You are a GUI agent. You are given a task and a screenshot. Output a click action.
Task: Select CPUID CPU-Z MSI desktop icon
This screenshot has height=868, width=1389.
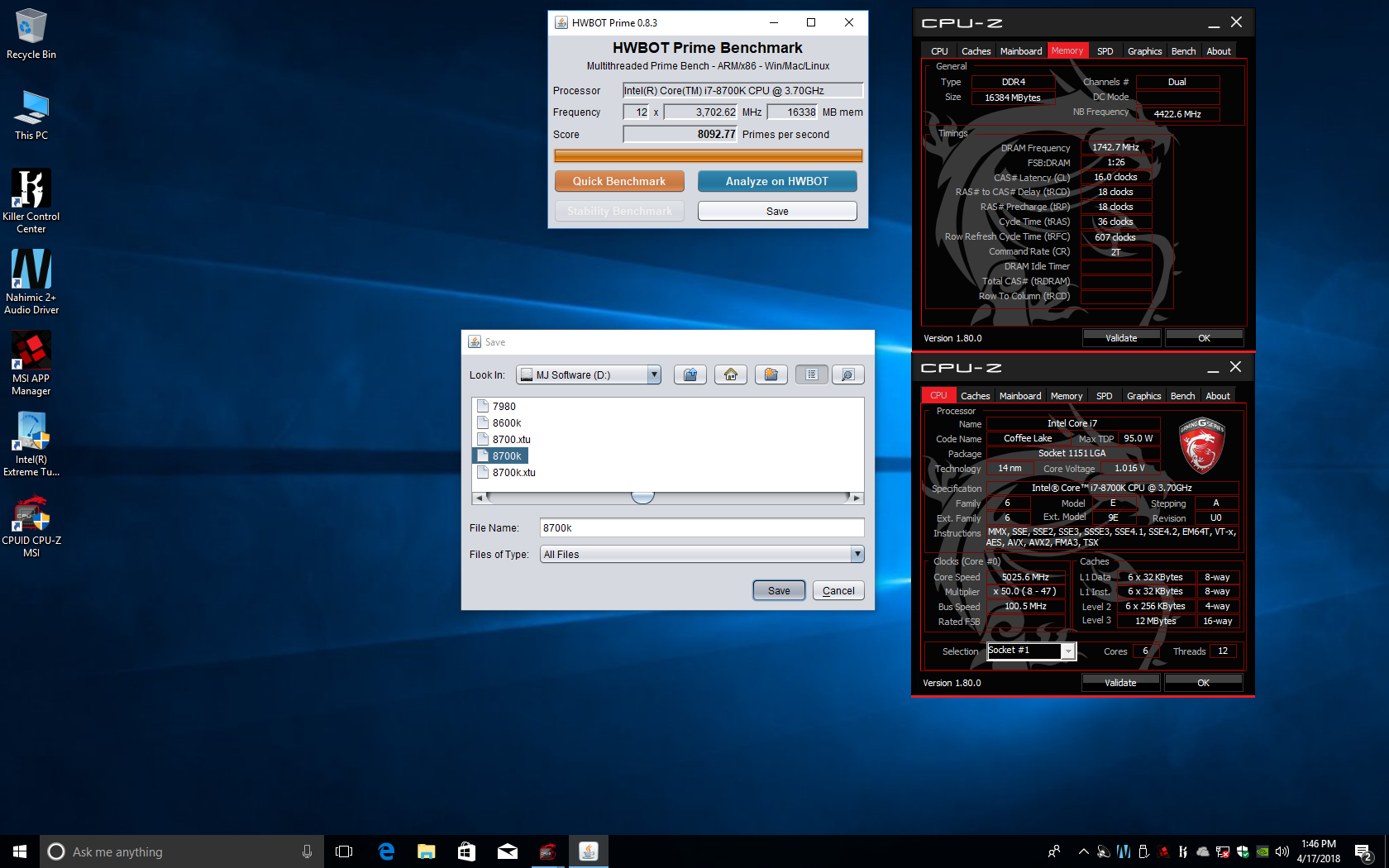click(31, 526)
